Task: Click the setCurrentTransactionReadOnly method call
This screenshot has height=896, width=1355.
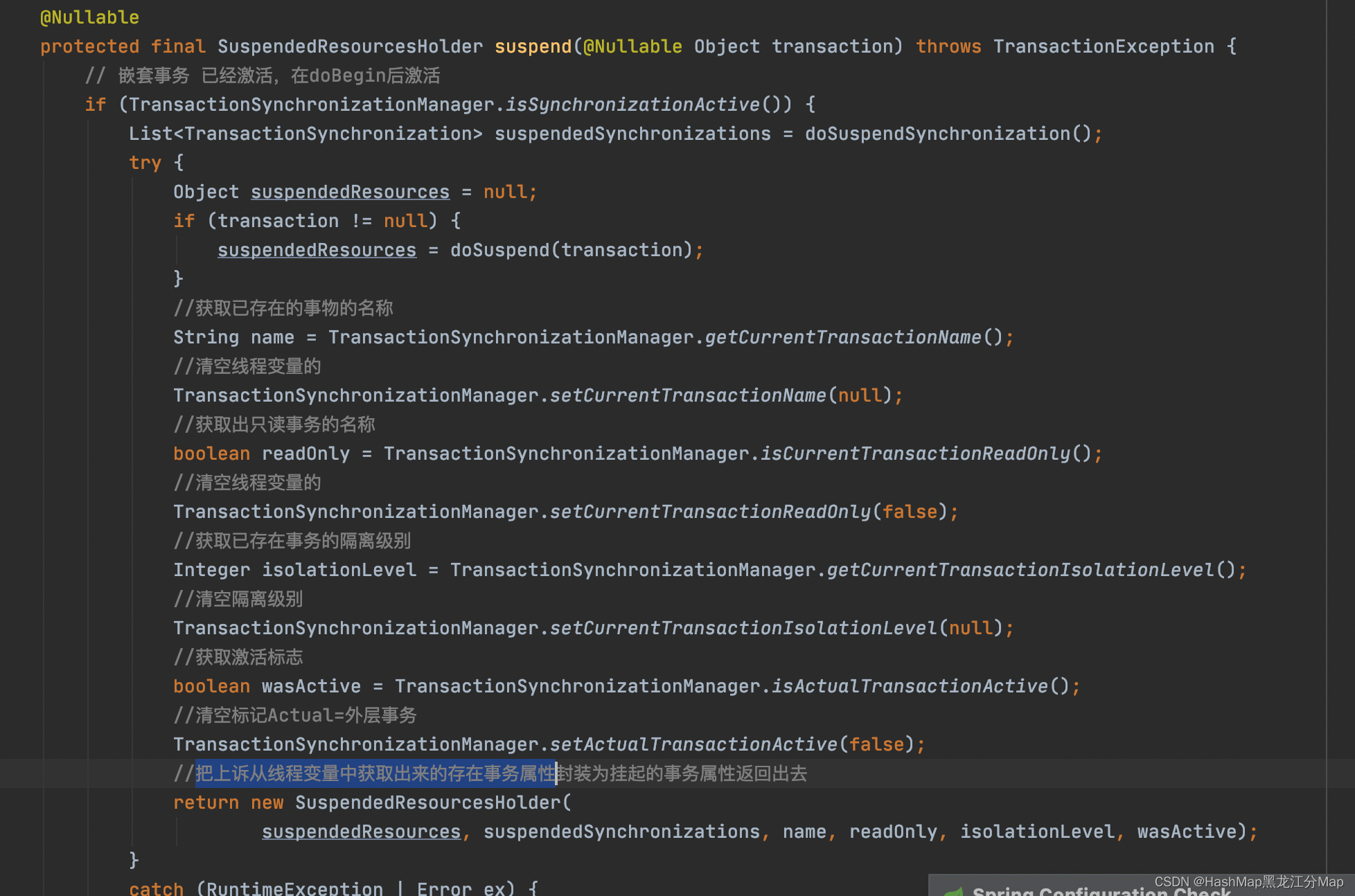Action: pos(710,512)
